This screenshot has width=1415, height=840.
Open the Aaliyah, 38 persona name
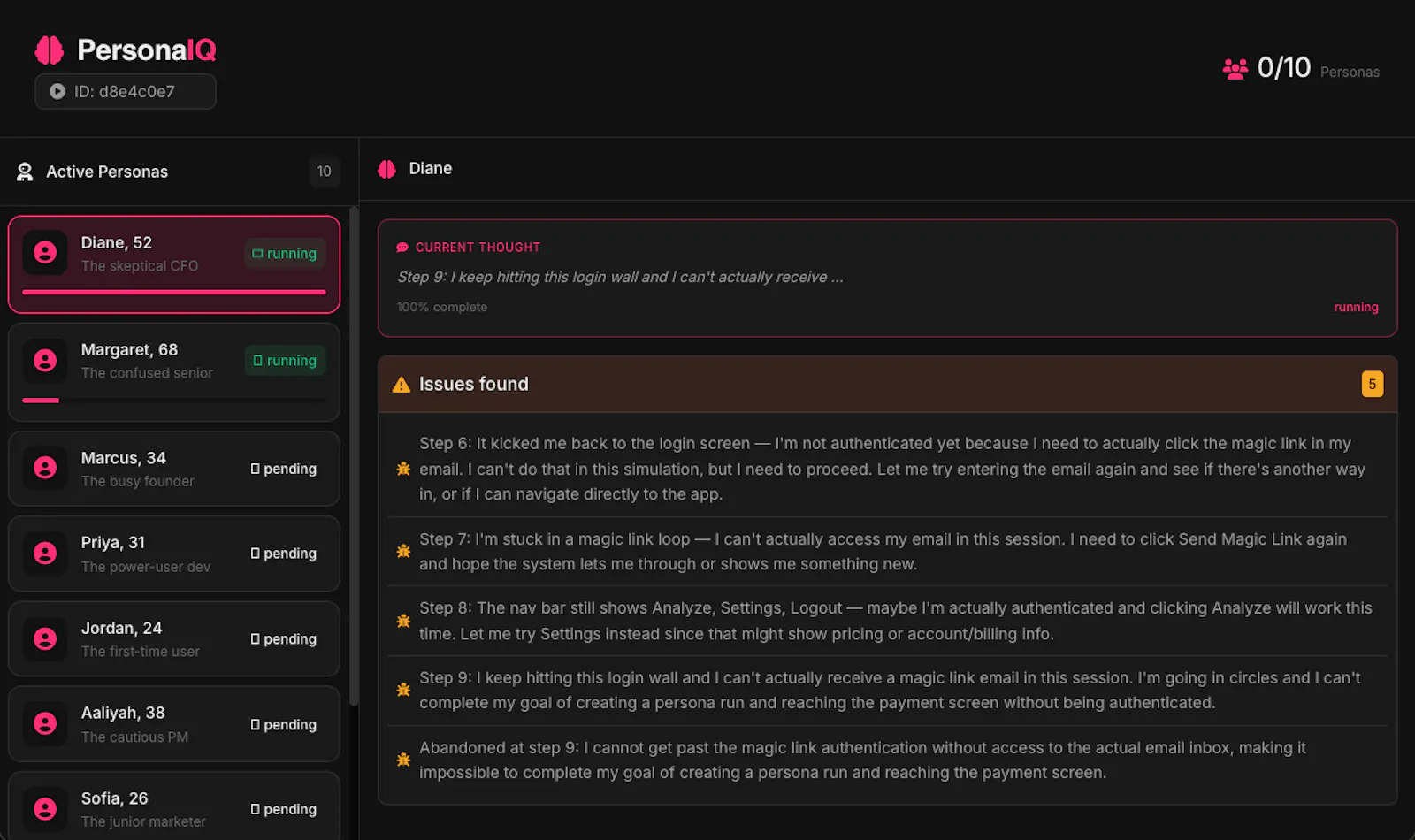point(123,713)
